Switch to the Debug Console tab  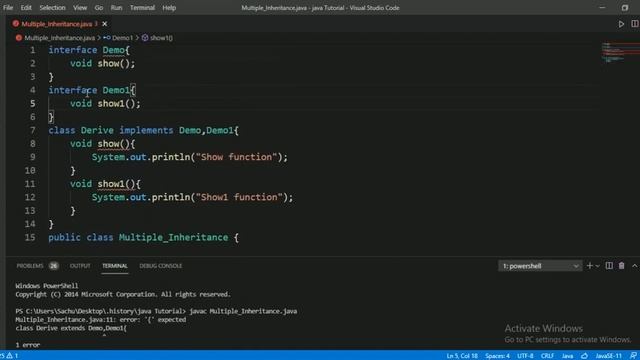pos(160,266)
